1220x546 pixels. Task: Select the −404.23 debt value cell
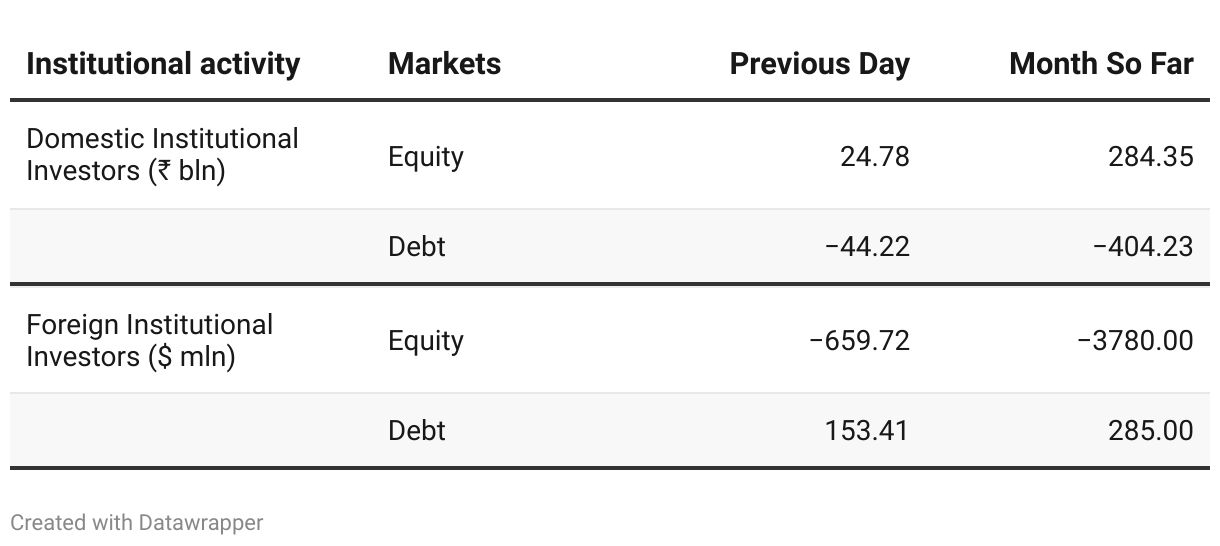click(1143, 246)
